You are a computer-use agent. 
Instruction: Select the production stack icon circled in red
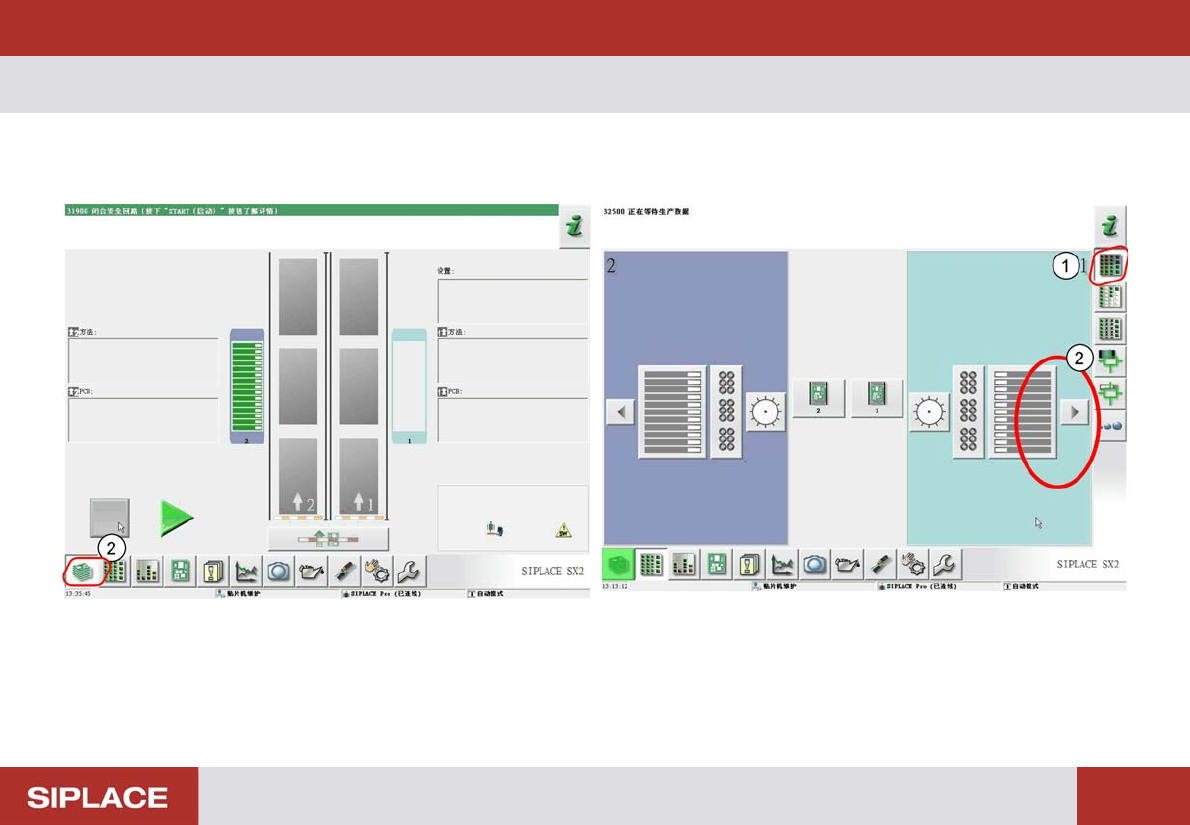click(83, 571)
